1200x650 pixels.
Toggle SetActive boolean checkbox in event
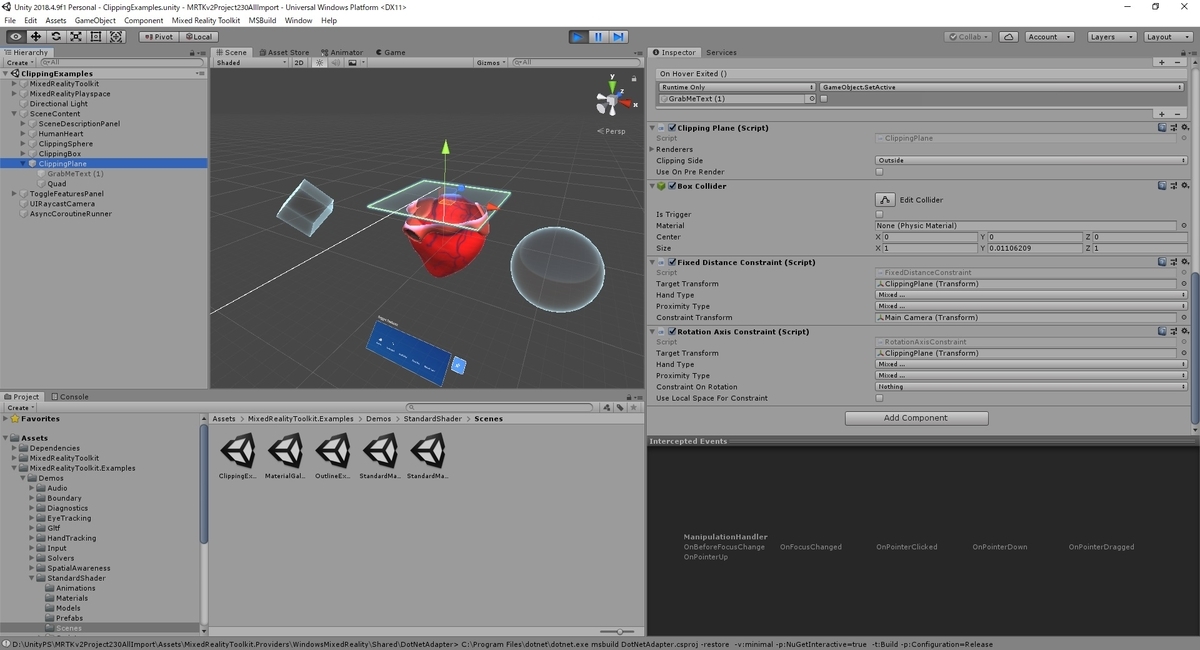(x=824, y=99)
